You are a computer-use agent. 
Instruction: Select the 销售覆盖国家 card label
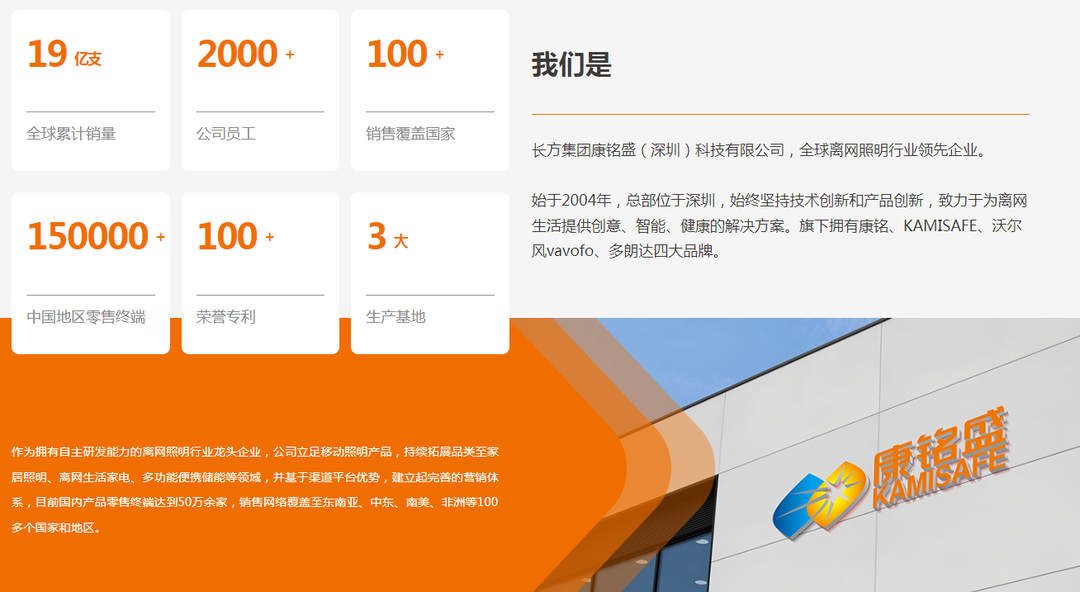[x=410, y=133]
